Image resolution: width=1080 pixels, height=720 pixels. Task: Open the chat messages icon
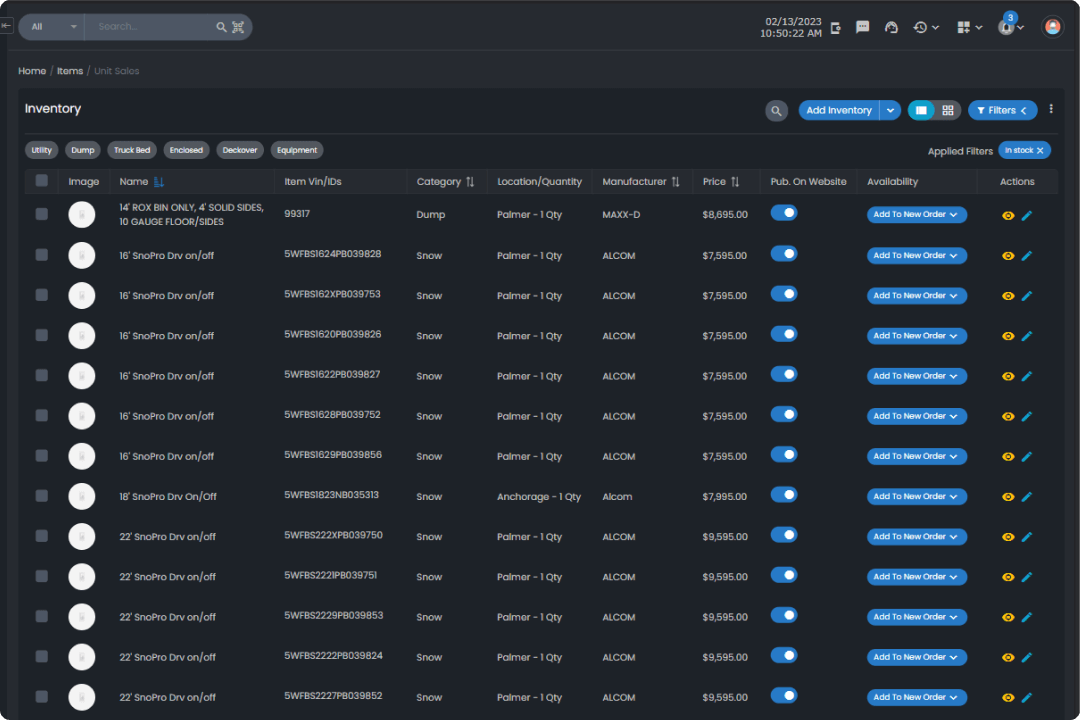tap(862, 27)
